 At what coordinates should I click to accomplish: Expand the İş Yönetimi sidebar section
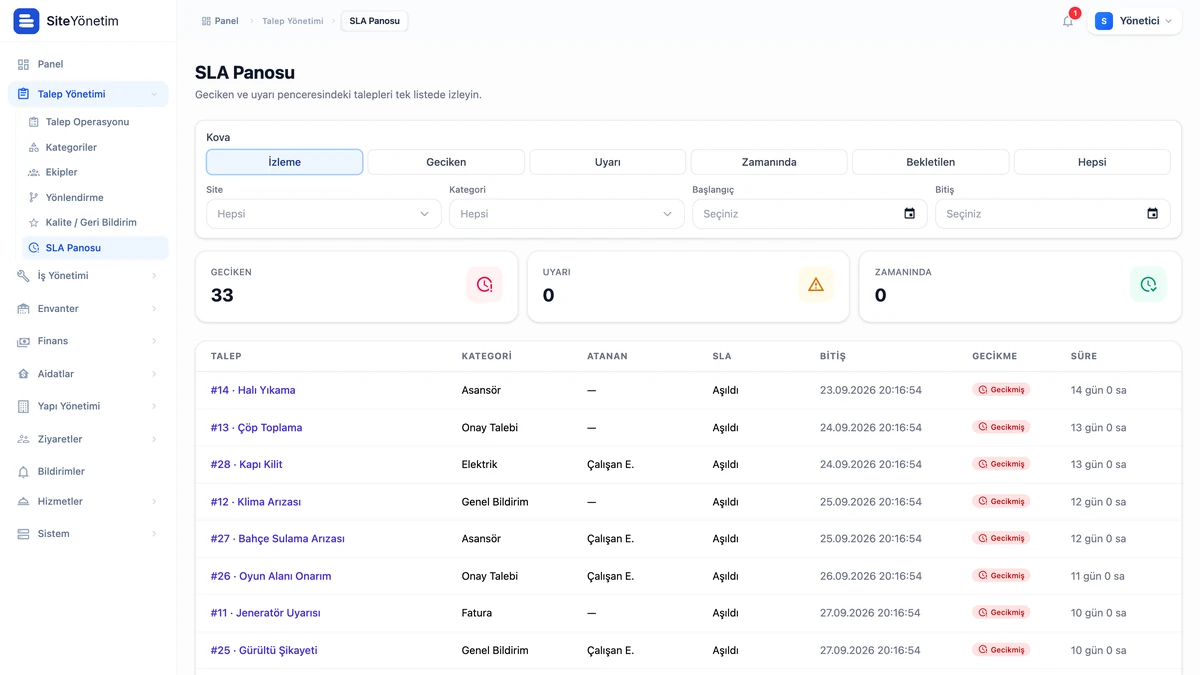point(88,276)
